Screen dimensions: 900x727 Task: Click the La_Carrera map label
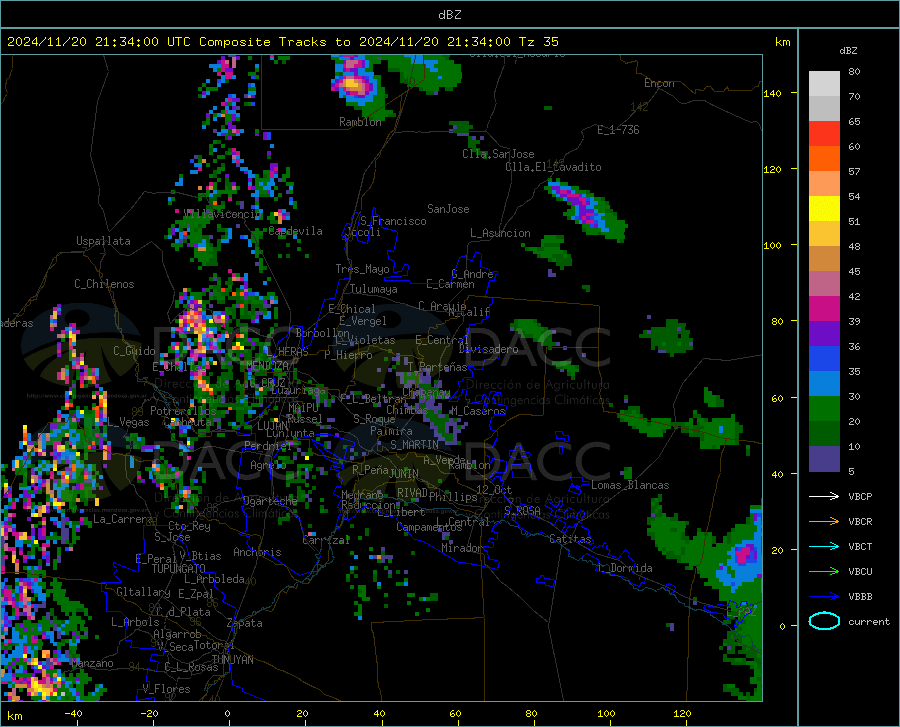point(123,519)
